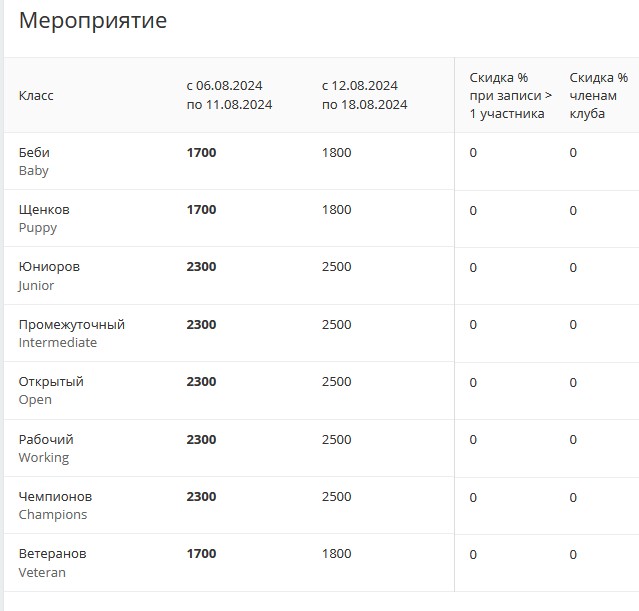
Task: Click the discount for multiple participants header
Action: click(510, 95)
